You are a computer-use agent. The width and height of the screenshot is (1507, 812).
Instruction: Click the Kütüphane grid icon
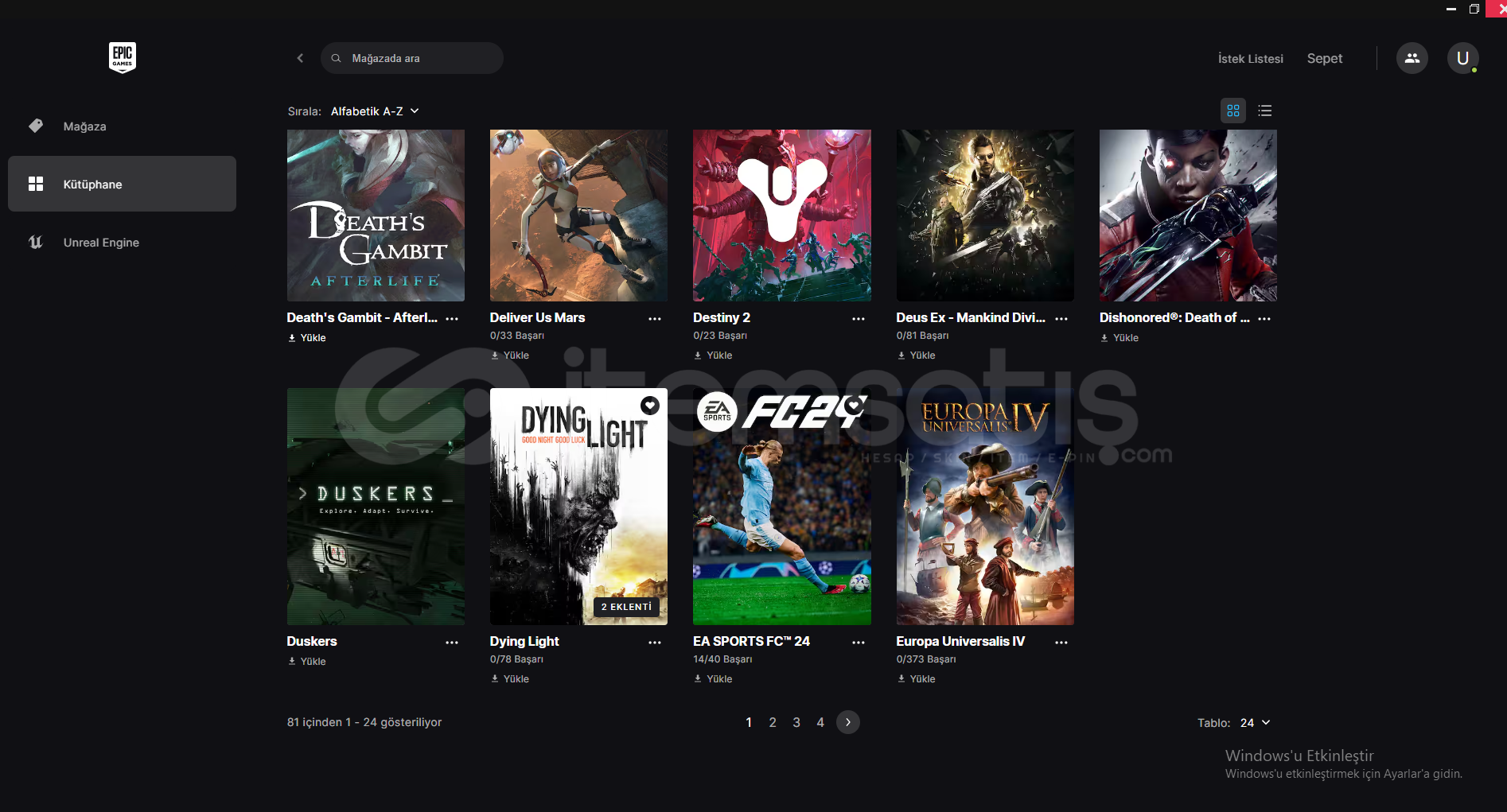pyautogui.click(x=36, y=184)
